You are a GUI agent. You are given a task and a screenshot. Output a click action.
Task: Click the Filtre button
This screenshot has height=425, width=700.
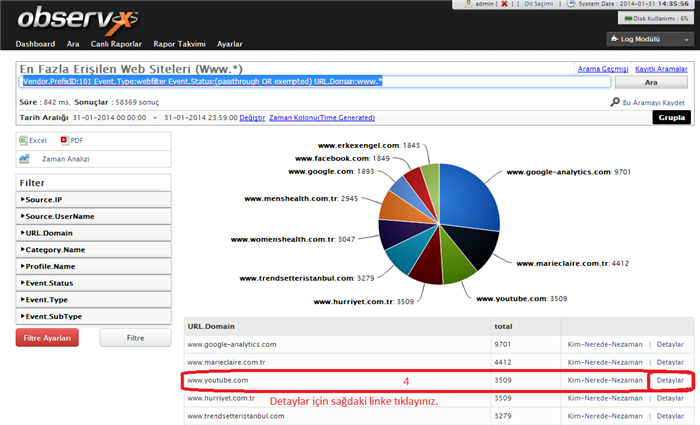coord(135,338)
